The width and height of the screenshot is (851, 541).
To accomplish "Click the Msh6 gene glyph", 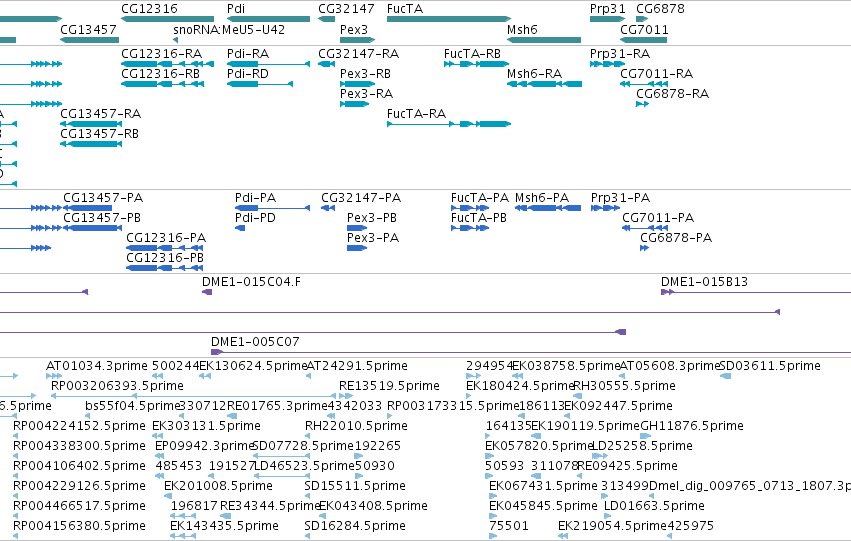I will tap(544, 40).
